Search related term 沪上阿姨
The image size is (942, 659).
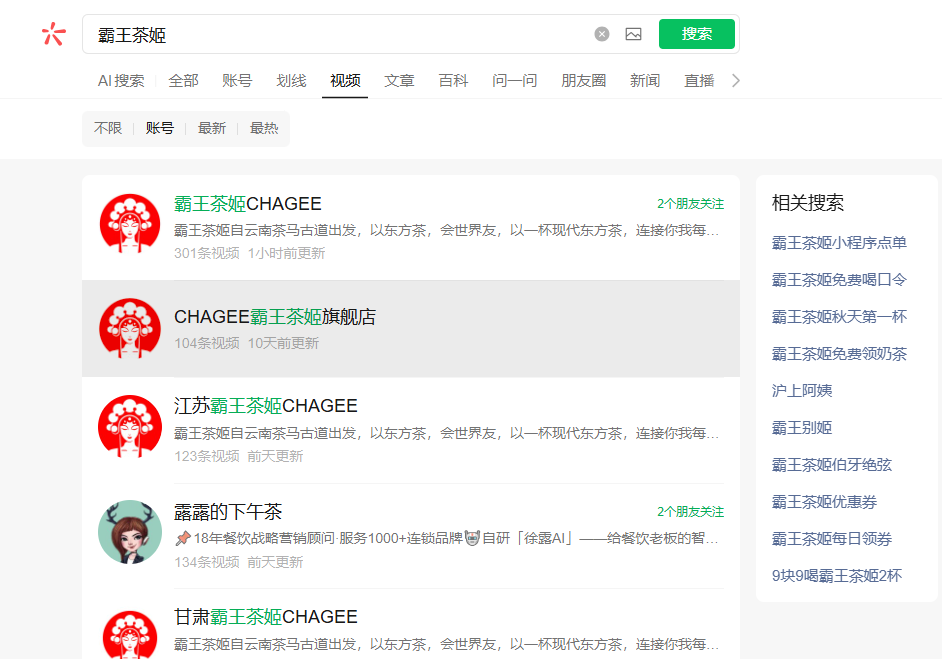click(801, 390)
